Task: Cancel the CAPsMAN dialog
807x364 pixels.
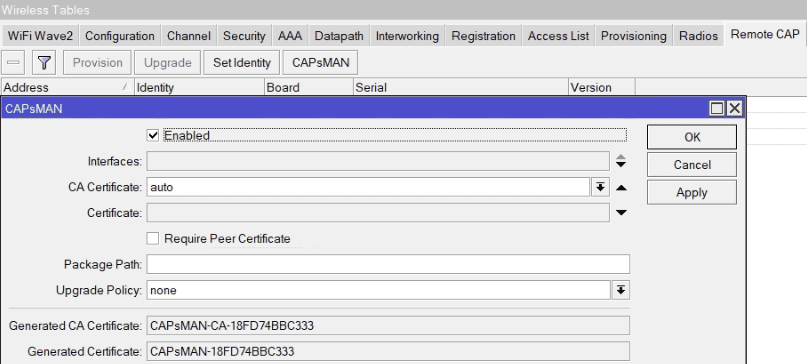Action: [692, 165]
